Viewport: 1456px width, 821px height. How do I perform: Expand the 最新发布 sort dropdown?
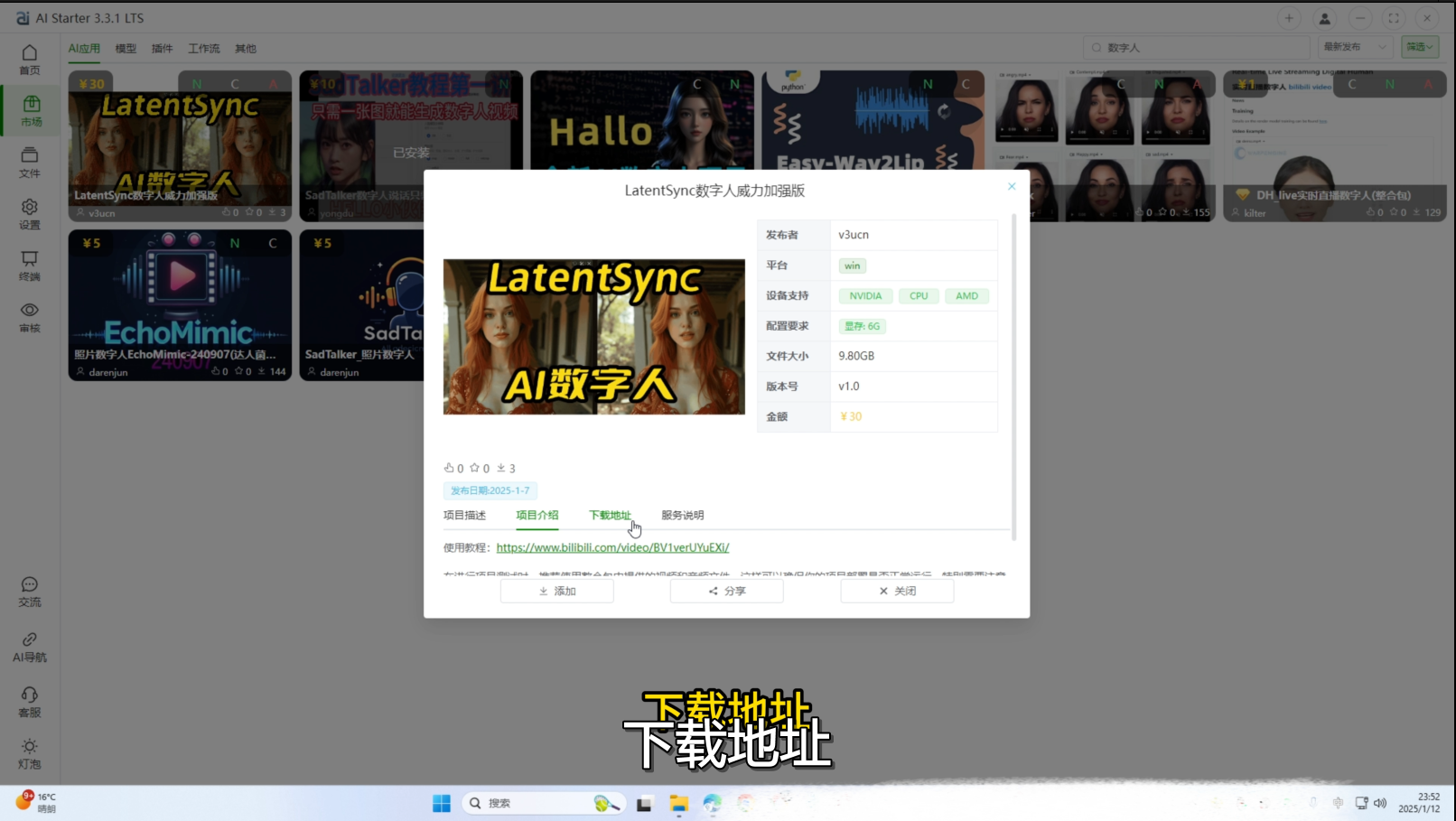(x=1354, y=47)
